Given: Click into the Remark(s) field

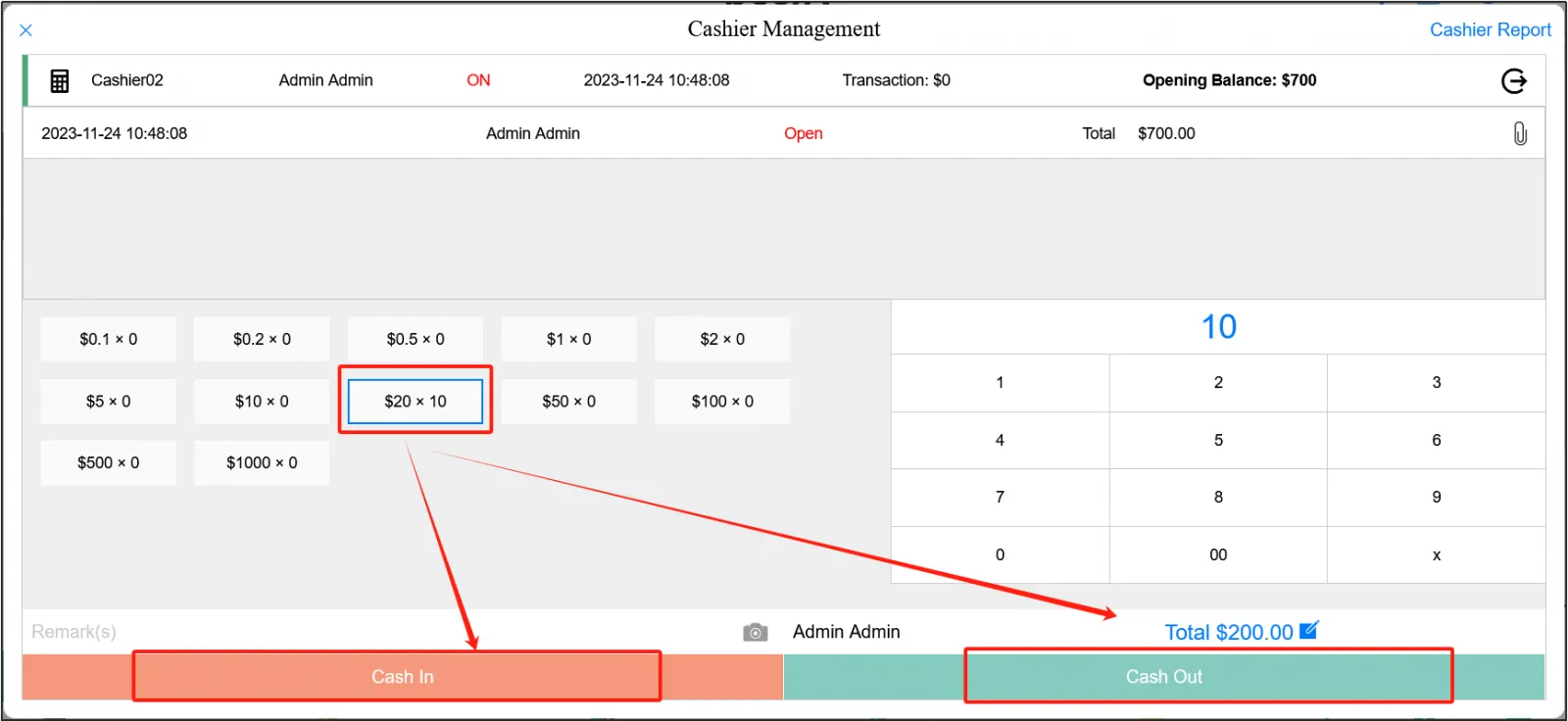Looking at the screenshot, I should coord(372,632).
